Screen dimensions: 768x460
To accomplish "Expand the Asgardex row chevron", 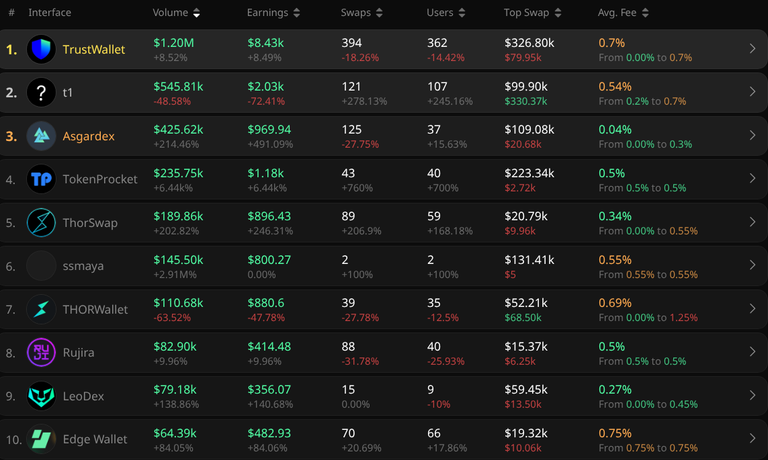I will point(752,135).
